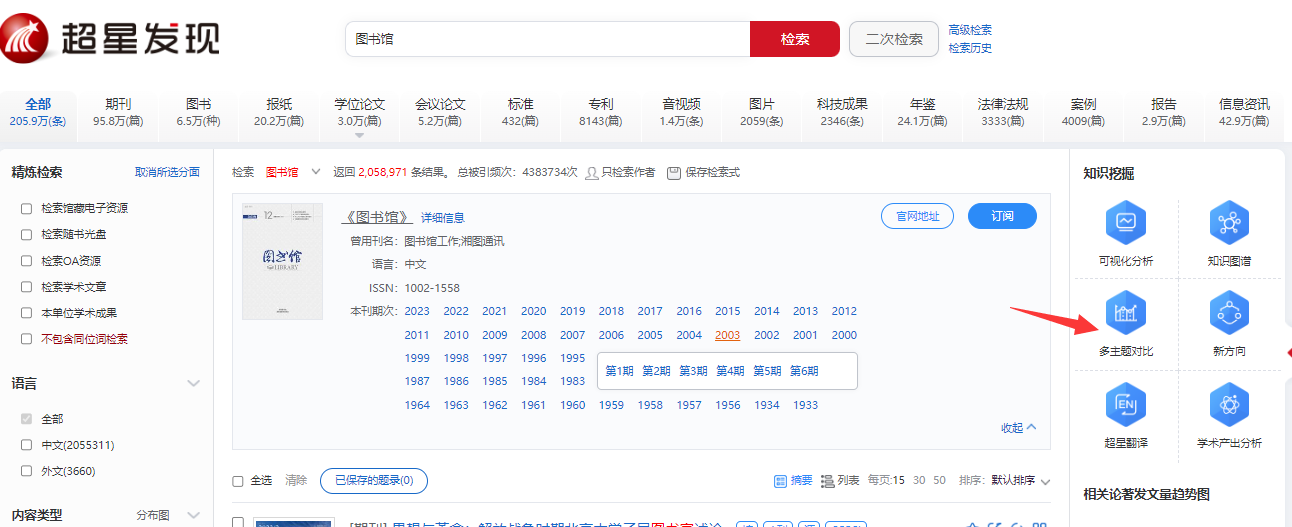Viewport: 1292px width, 527px height.
Task: Open the 超星翻译 translation icon
Action: 1125,405
